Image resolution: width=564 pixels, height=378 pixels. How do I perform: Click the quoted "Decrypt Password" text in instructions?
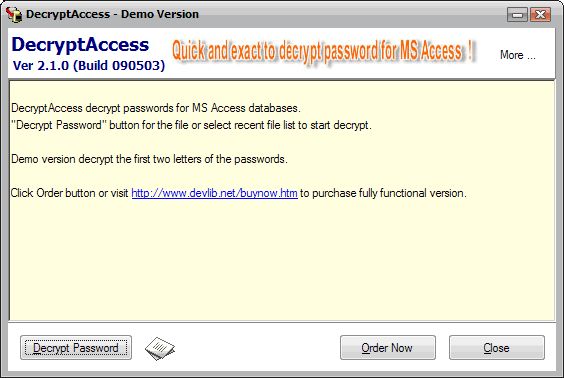(59, 125)
